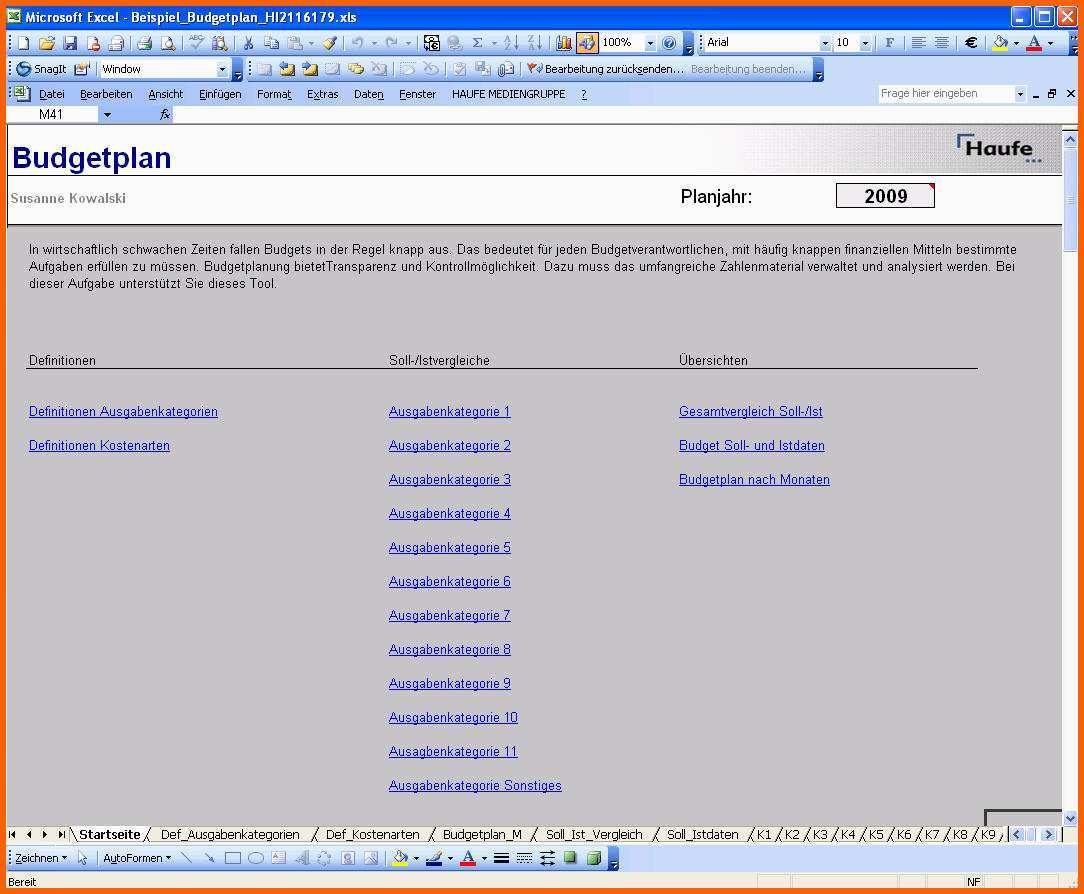Viewport: 1084px width, 894px height.
Task: Toggle the Drawing toolbar button
Action: [587, 43]
